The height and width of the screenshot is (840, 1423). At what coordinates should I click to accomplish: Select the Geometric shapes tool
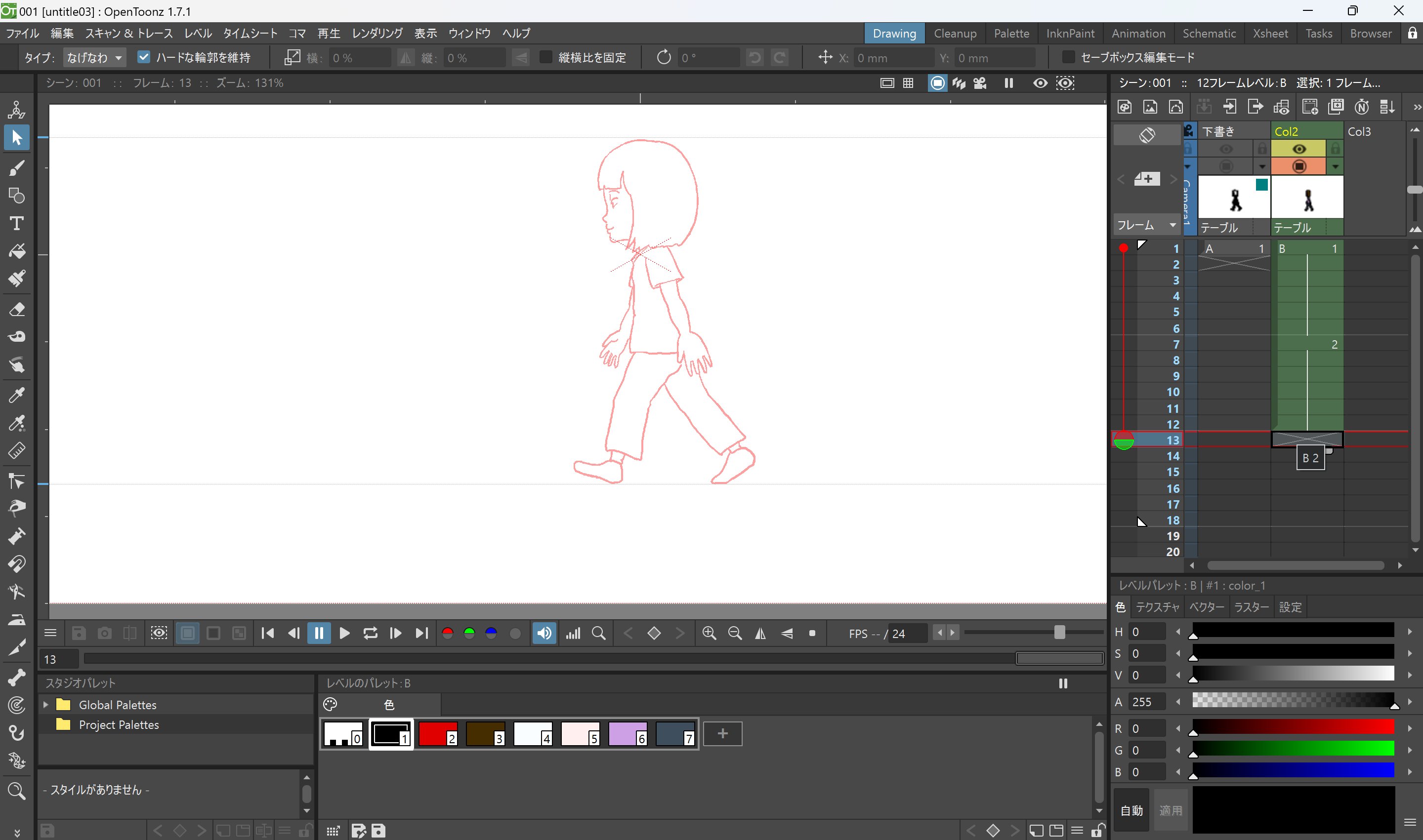point(16,196)
